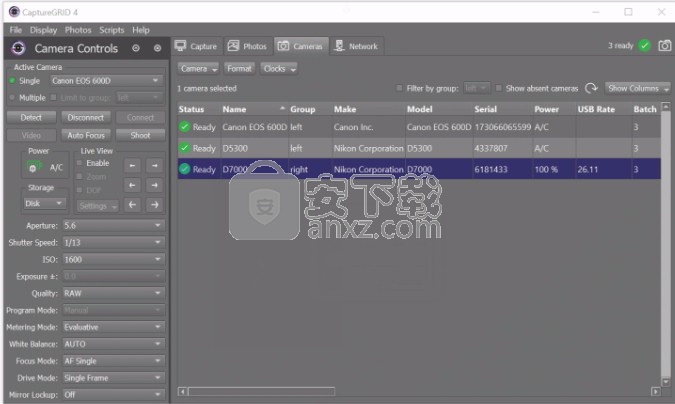Image resolution: width=675 pixels, height=404 pixels.
Task: Open the Shutter Speed dropdown showing 1/13
Action: (x=114, y=242)
